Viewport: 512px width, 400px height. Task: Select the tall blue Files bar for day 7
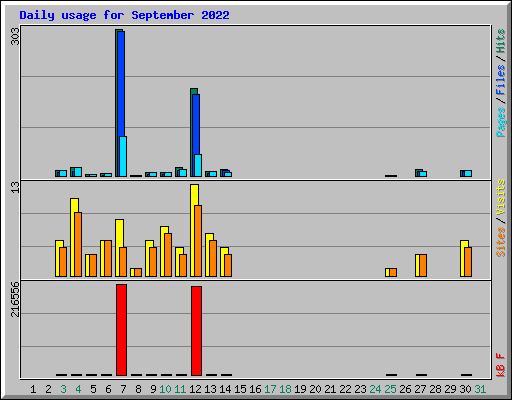[121, 83]
